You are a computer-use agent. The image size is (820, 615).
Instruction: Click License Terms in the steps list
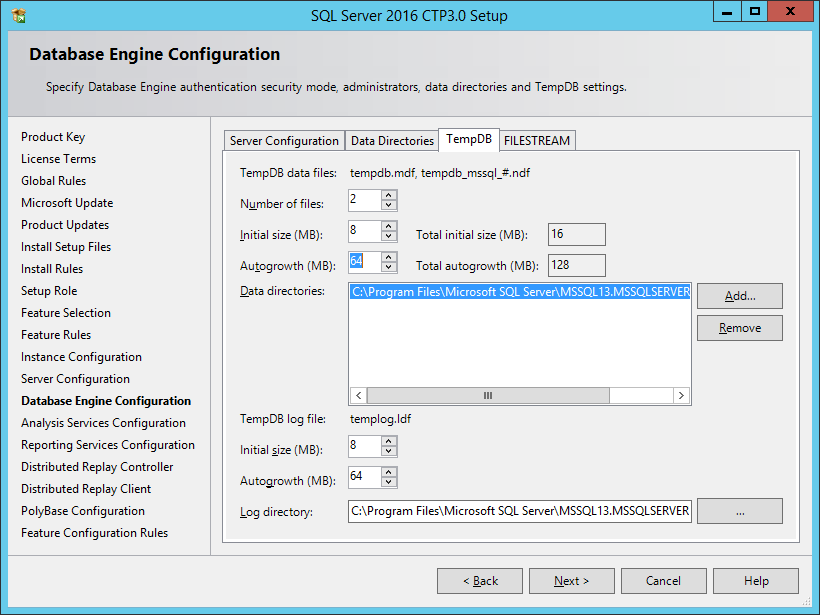(59, 159)
